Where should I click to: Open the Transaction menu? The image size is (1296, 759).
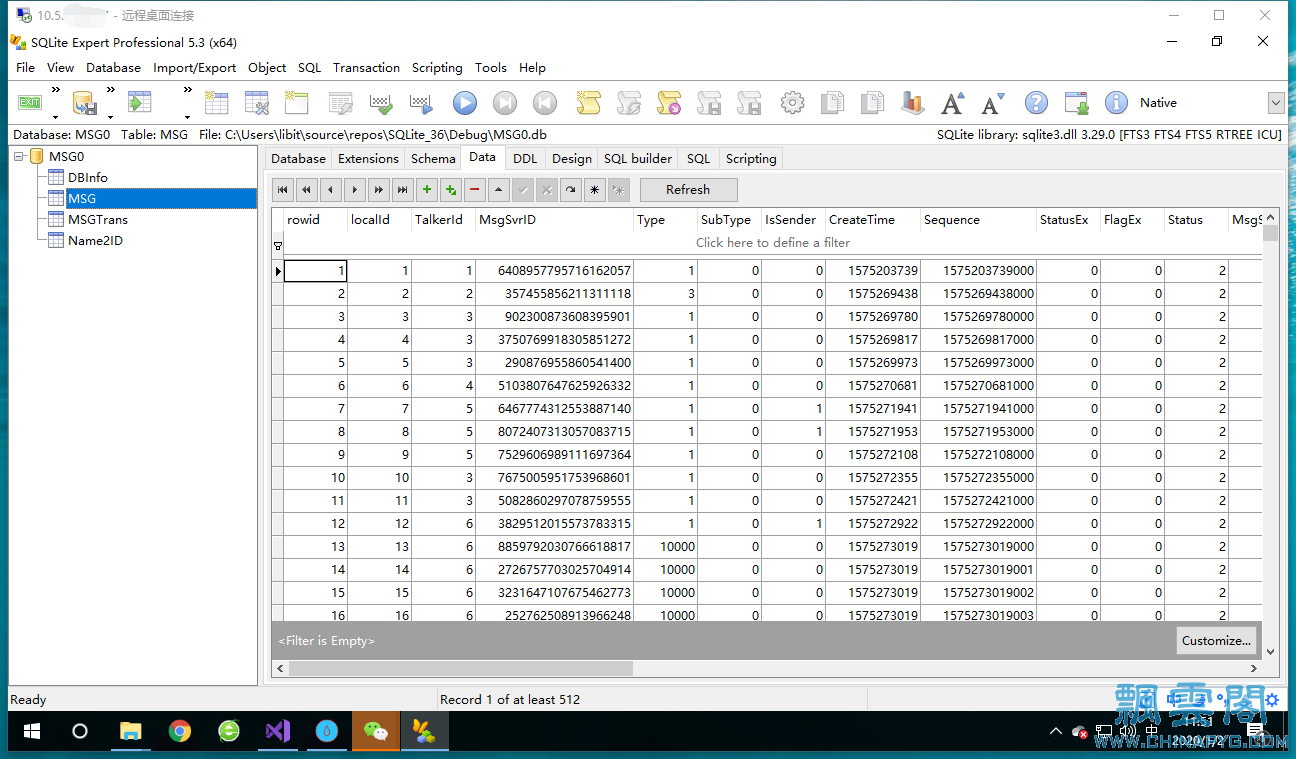[x=366, y=68]
